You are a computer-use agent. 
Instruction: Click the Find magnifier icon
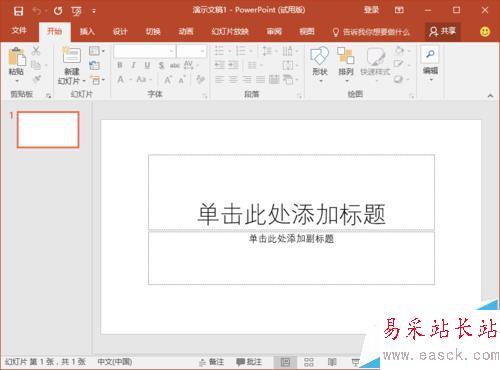430,54
